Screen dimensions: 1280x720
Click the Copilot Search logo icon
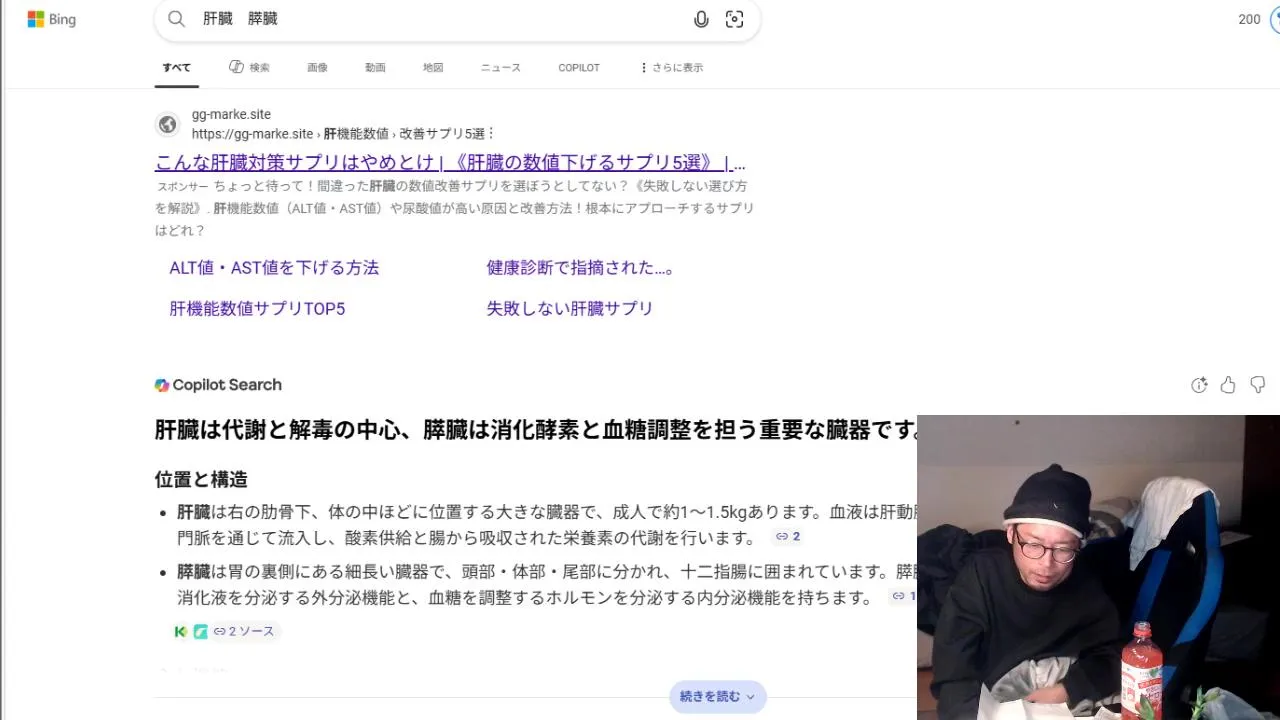[162, 385]
